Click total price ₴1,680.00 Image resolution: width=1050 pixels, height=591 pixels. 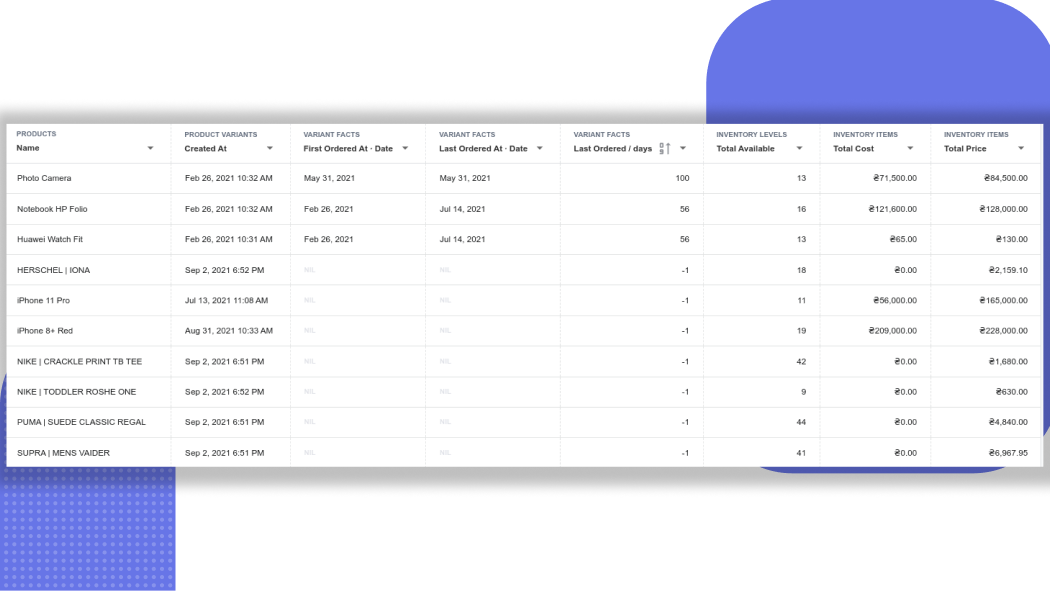tap(1008, 361)
